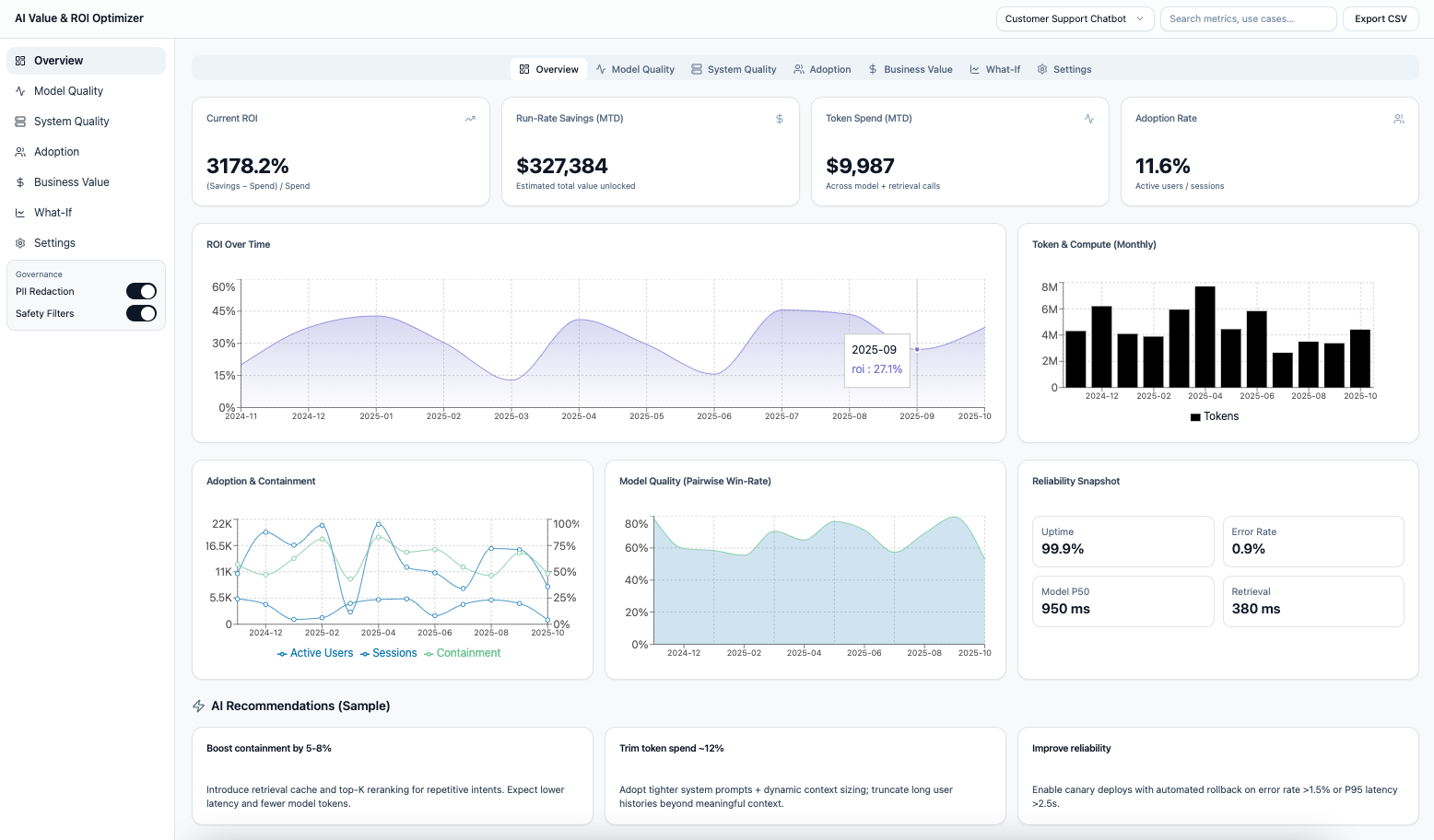Click the users icon on Adoption Rate card
Viewport: 1434px width, 840px height.
(1399, 118)
